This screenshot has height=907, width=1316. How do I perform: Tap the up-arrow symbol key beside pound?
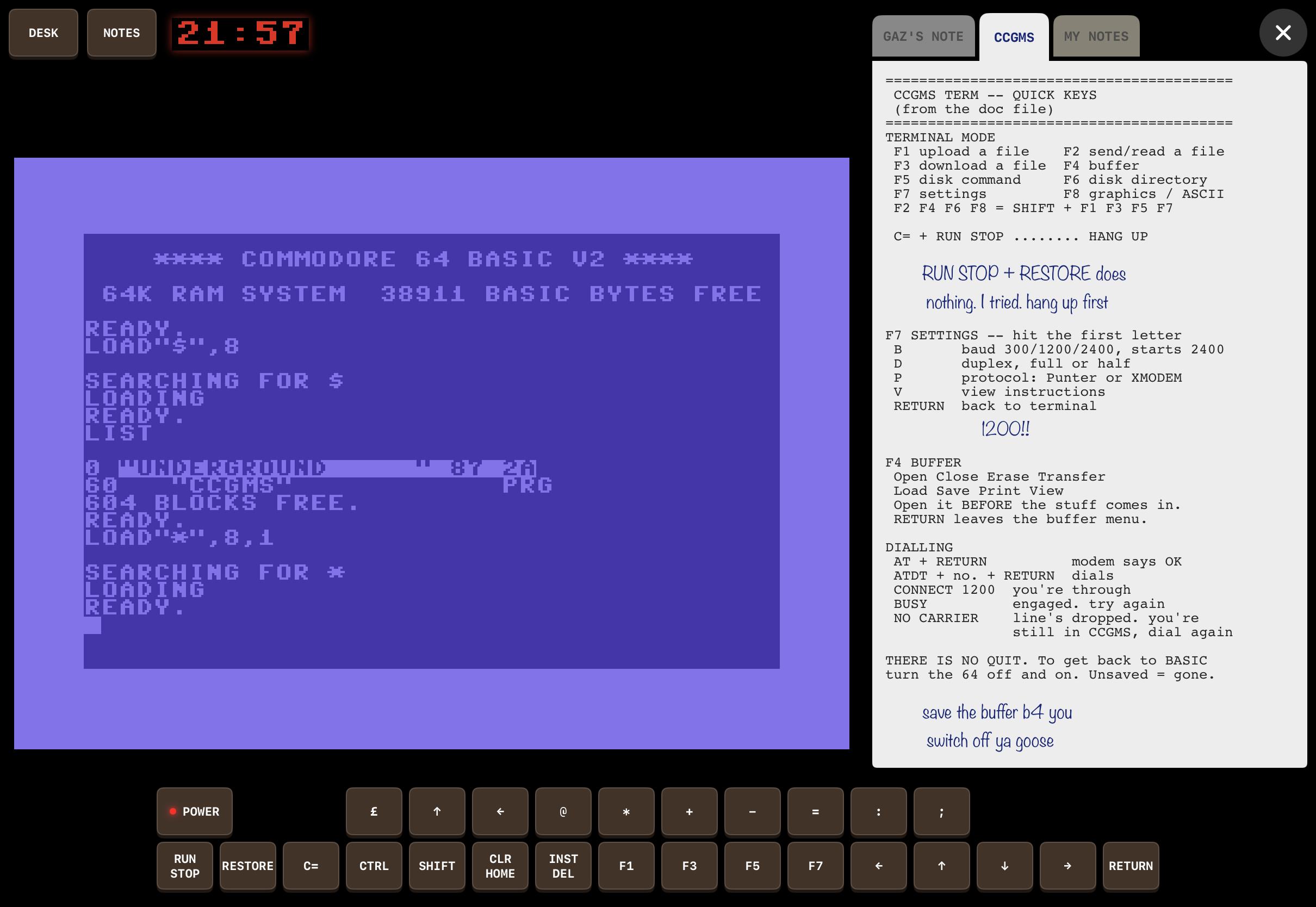pos(437,811)
